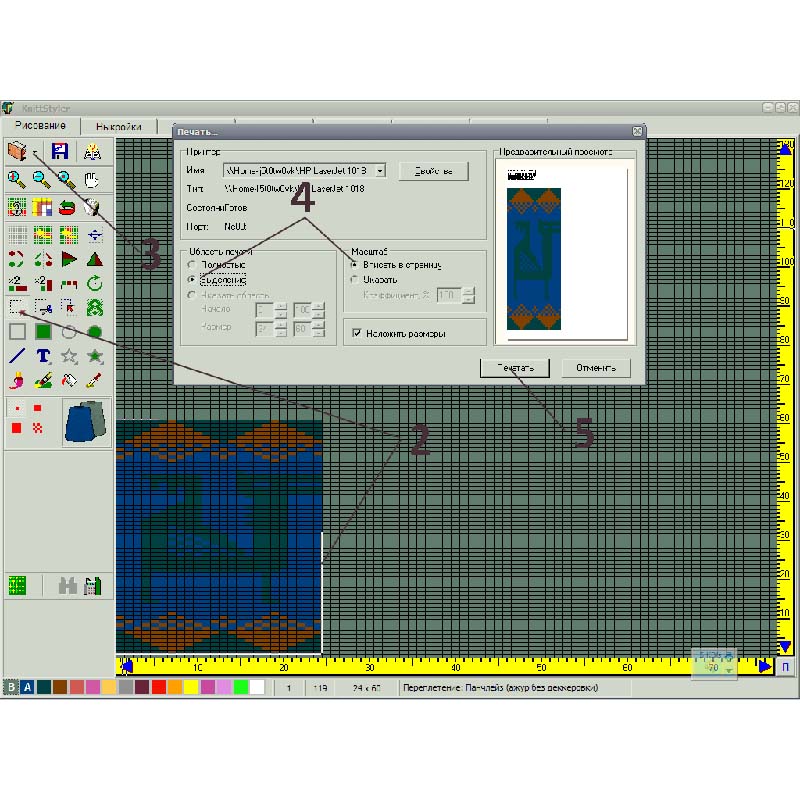800x800 pixels.
Task: Switch to the 'Рисование' tab
Action: pos(40,126)
